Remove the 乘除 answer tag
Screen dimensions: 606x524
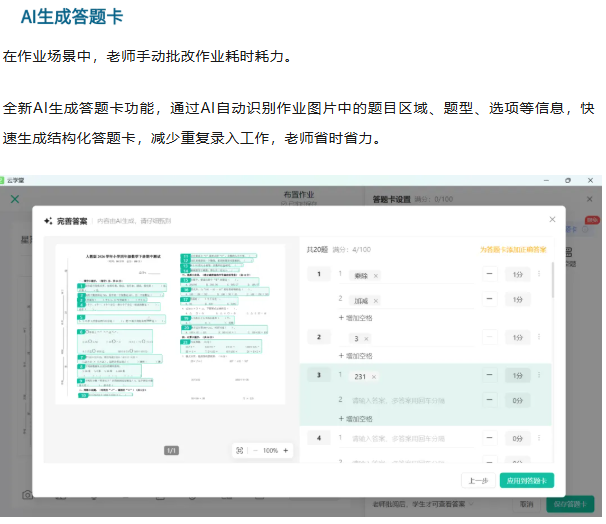tap(375, 276)
